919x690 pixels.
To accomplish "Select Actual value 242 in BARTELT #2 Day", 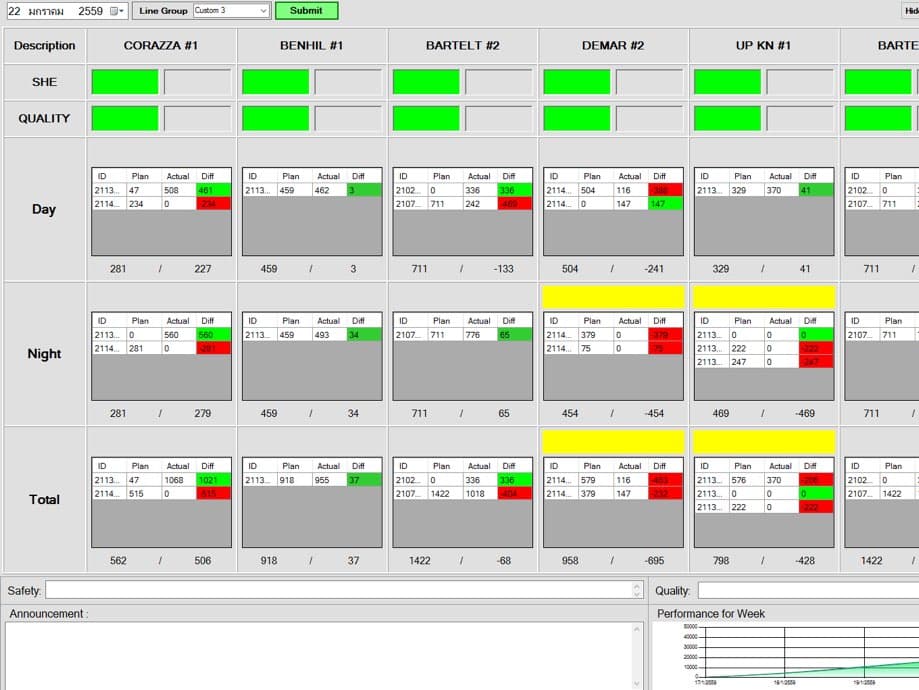I will point(479,203).
